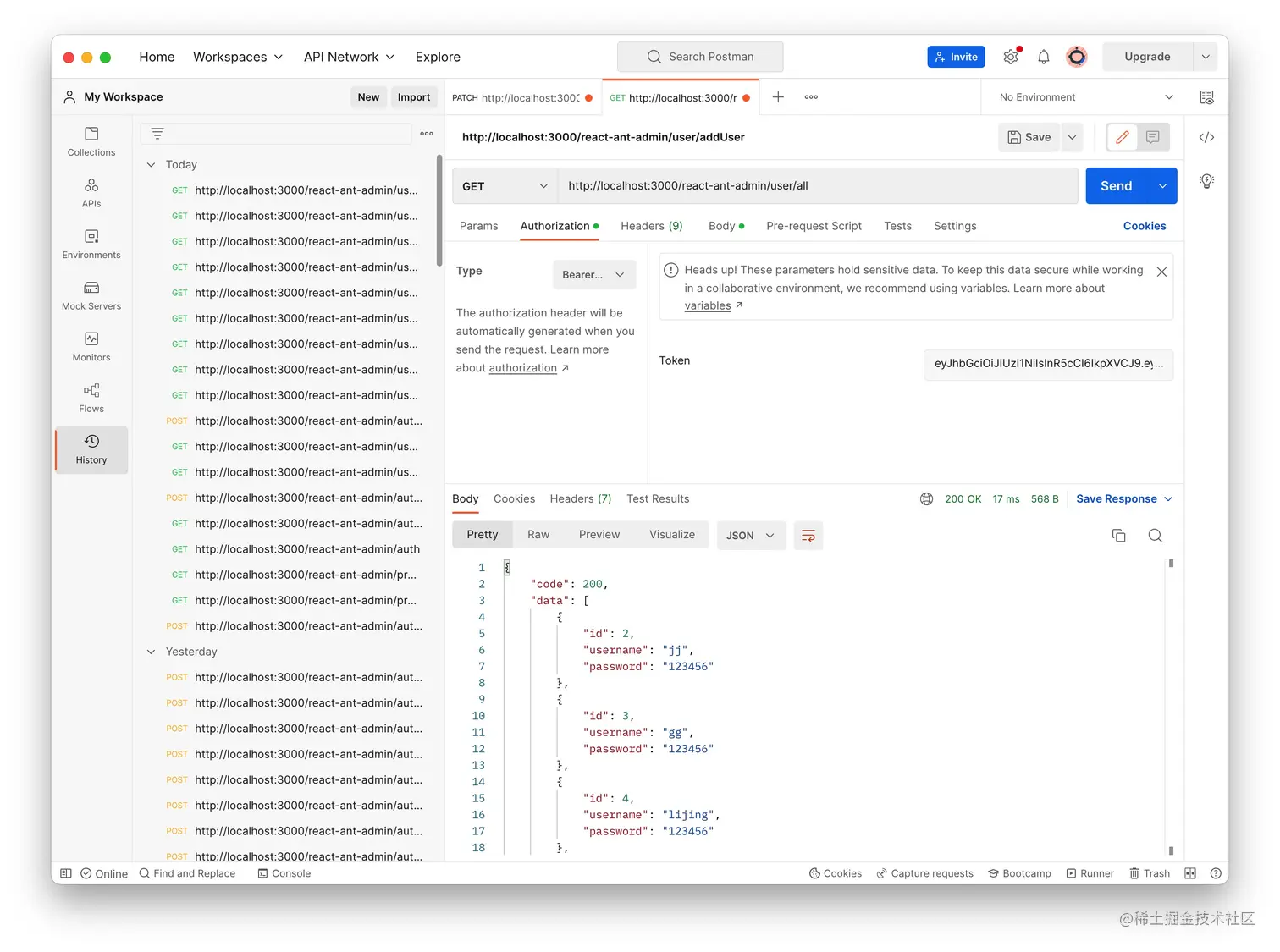Screen dimensions: 1280x952
Task: Collapse the Today history group
Action: 152,165
